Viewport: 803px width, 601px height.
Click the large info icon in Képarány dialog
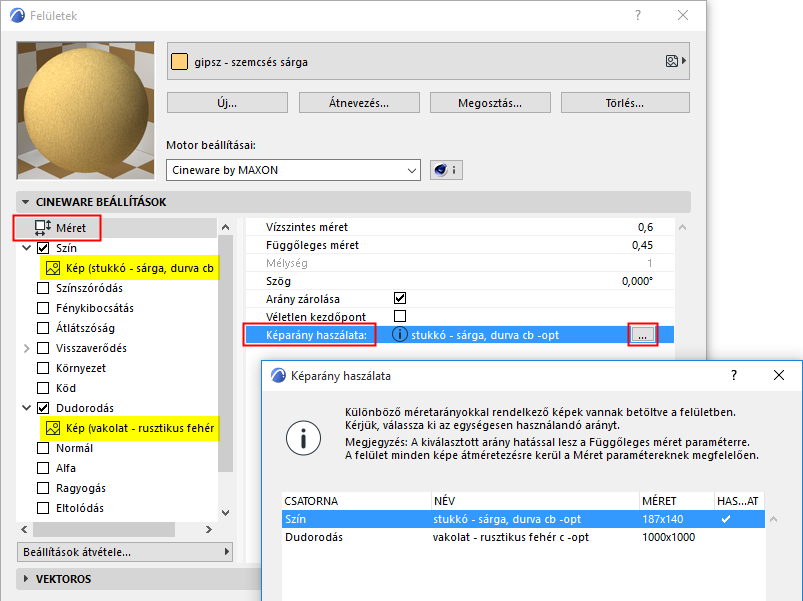click(303, 438)
